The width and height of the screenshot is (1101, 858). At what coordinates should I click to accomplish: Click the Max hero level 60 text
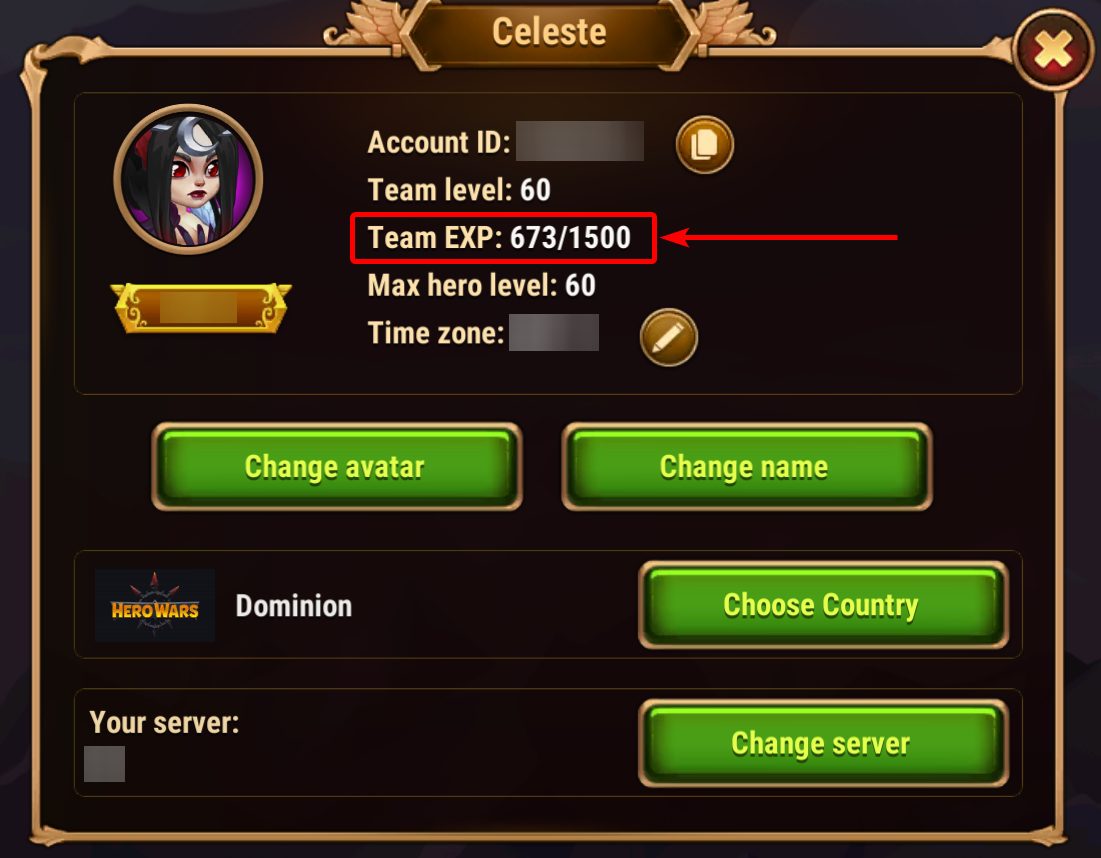click(482, 285)
